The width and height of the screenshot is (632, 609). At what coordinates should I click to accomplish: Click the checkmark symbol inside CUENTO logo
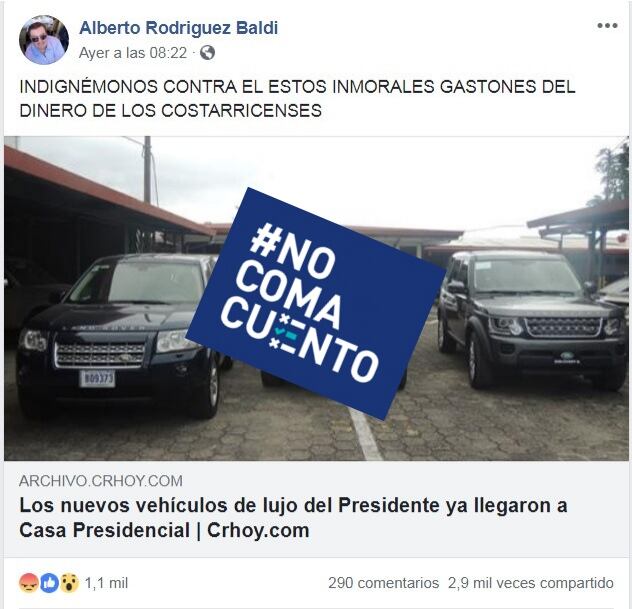pos(280,332)
